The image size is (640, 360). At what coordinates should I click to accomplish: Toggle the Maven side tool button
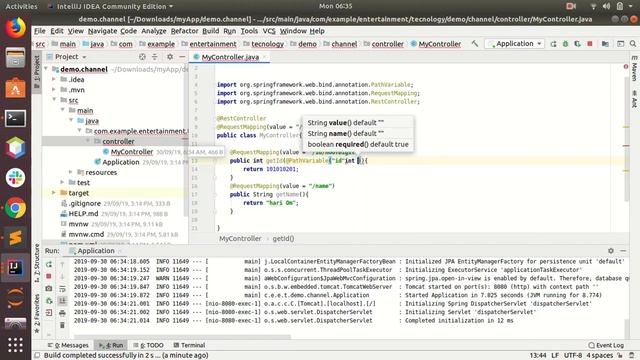[634, 69]
